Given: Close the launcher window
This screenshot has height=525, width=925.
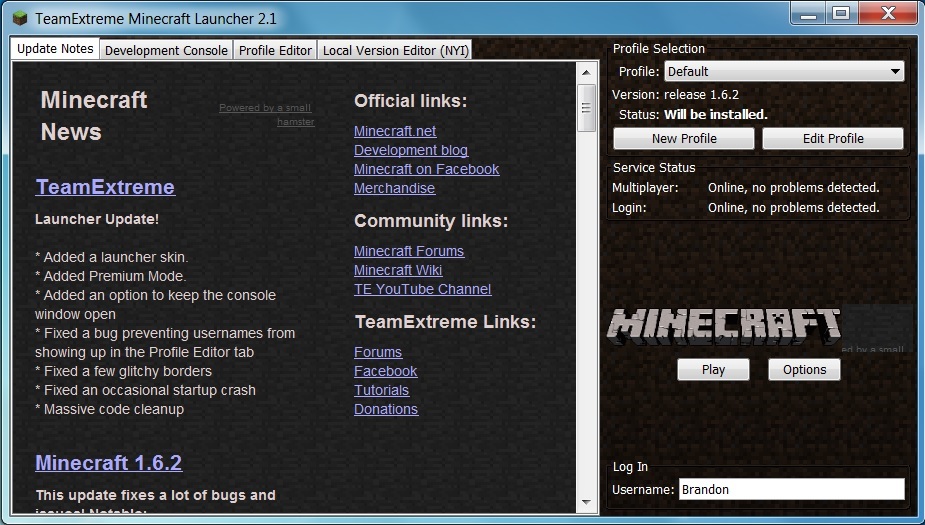Looking at the screenshot, I should [x=888, y=14].
